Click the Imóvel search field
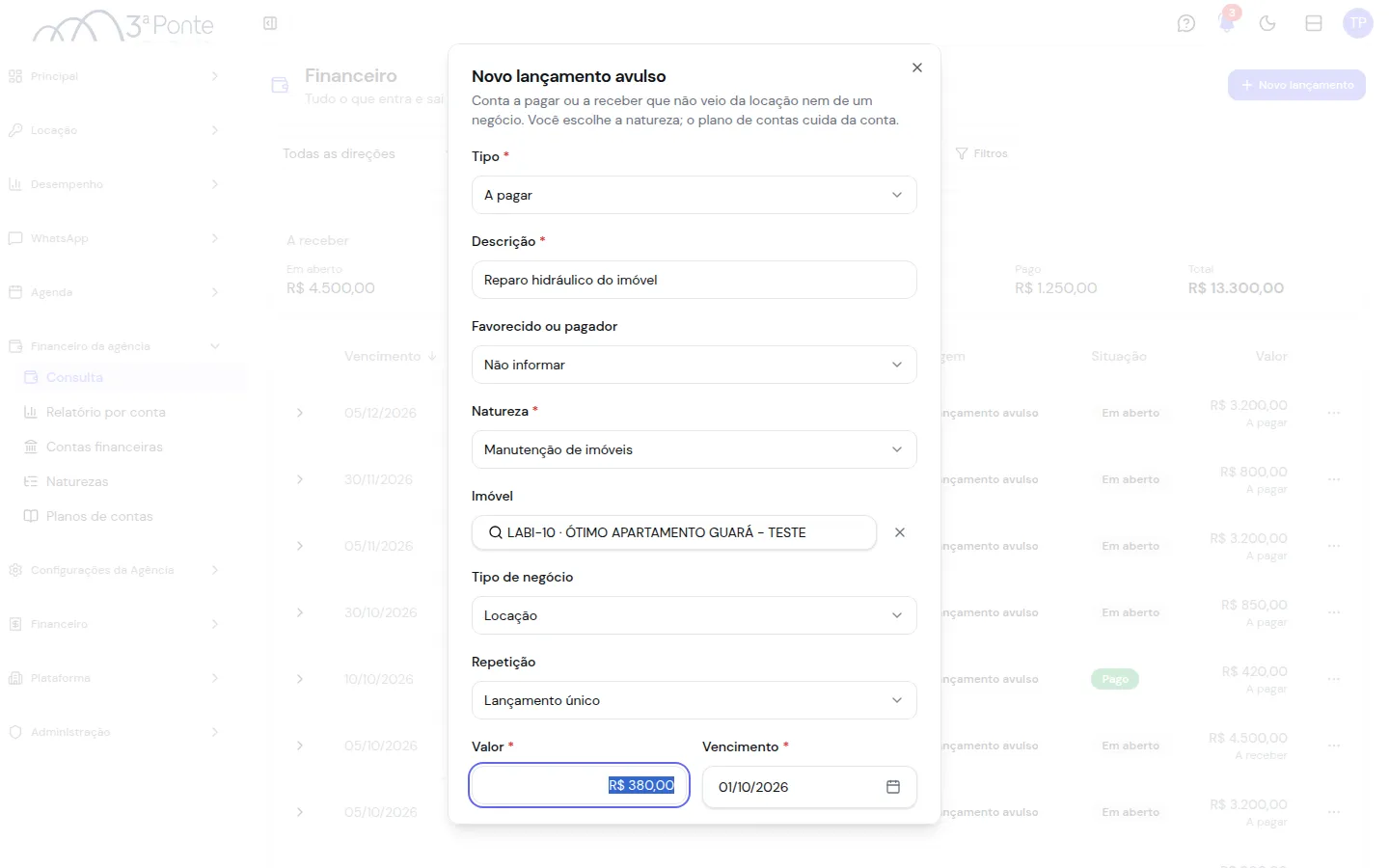This screenshot has height=868, width=1389. click(673, 532)
